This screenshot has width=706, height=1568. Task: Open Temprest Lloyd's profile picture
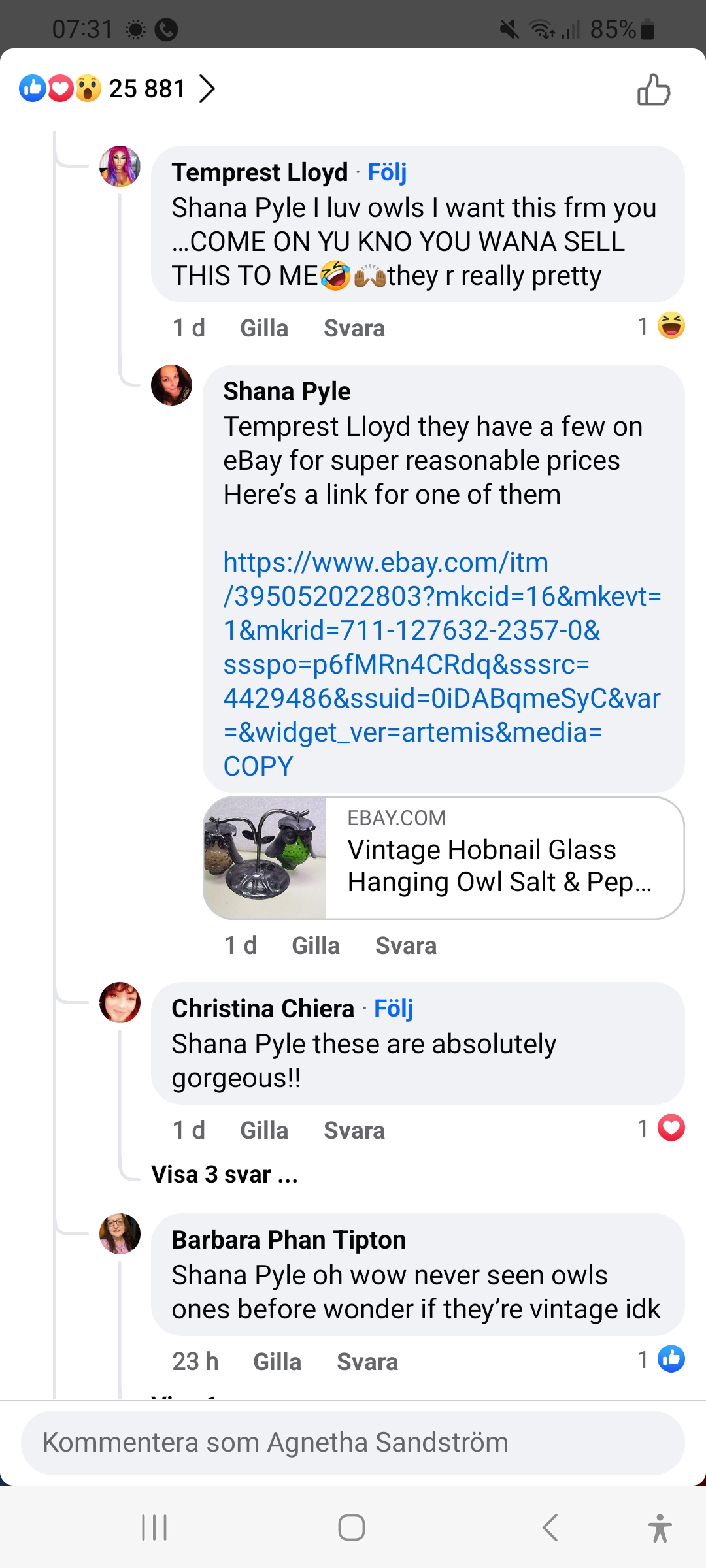click(120, 166)
